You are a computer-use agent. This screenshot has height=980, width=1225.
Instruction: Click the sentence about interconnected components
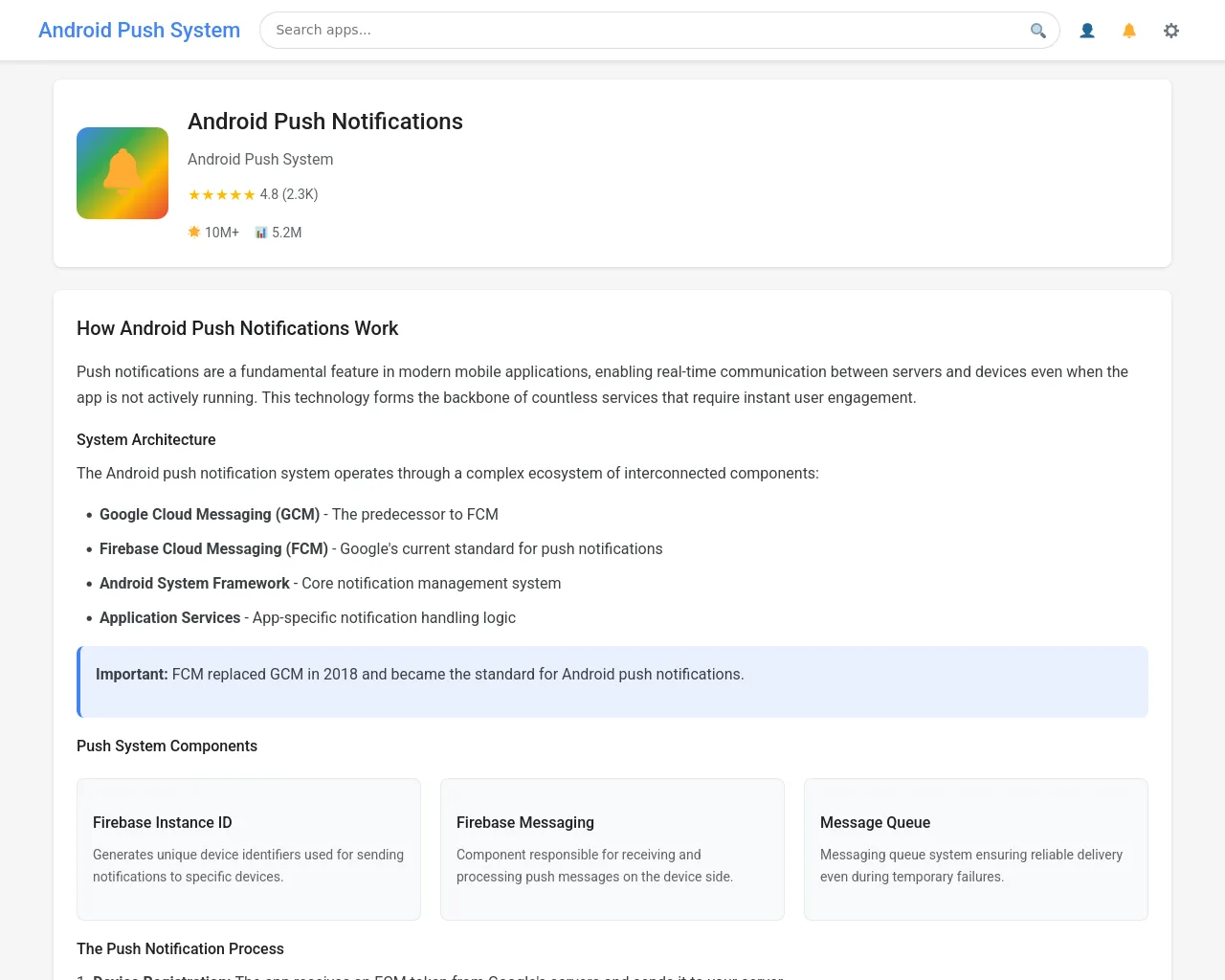pyautogui.click(x=448, y=473)
